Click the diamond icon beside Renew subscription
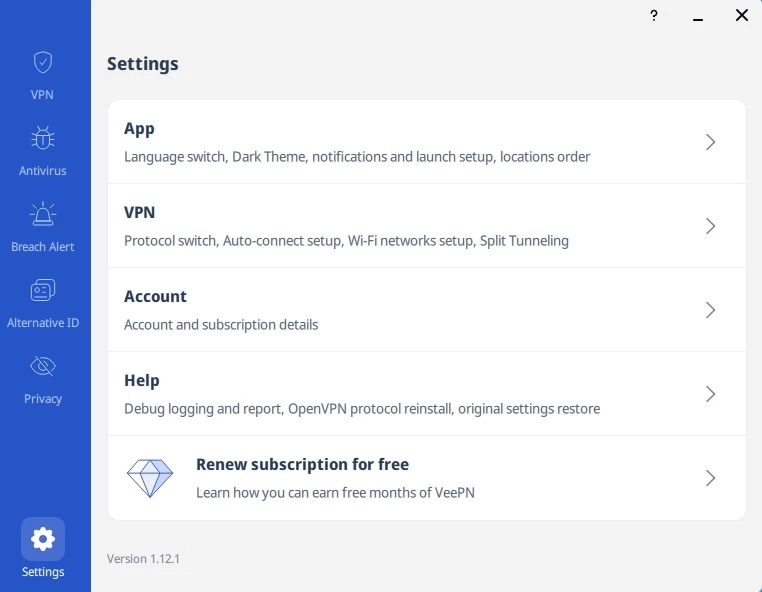762x592 pixels. [x=150, y=478]
